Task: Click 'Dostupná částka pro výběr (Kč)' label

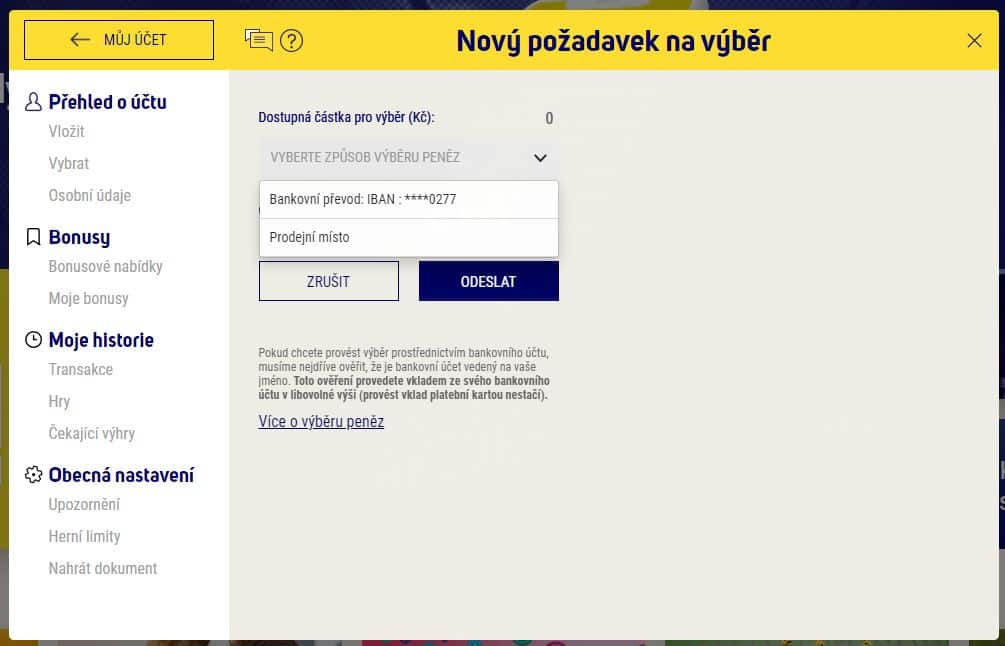Action: click(x=347, y=118)
